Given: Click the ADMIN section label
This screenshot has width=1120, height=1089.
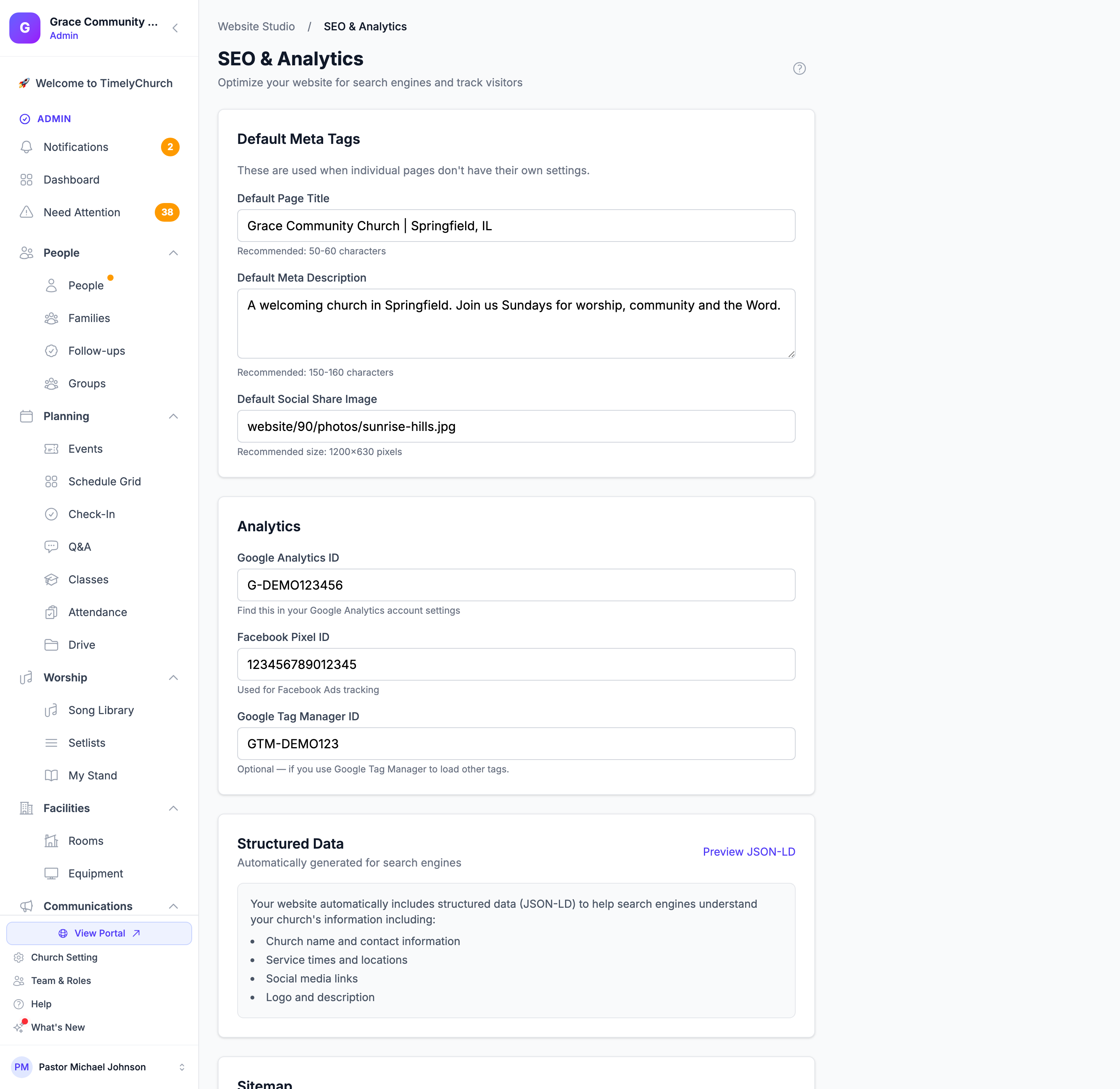Looking at the screenshot, I should click(x=54, y=119).
